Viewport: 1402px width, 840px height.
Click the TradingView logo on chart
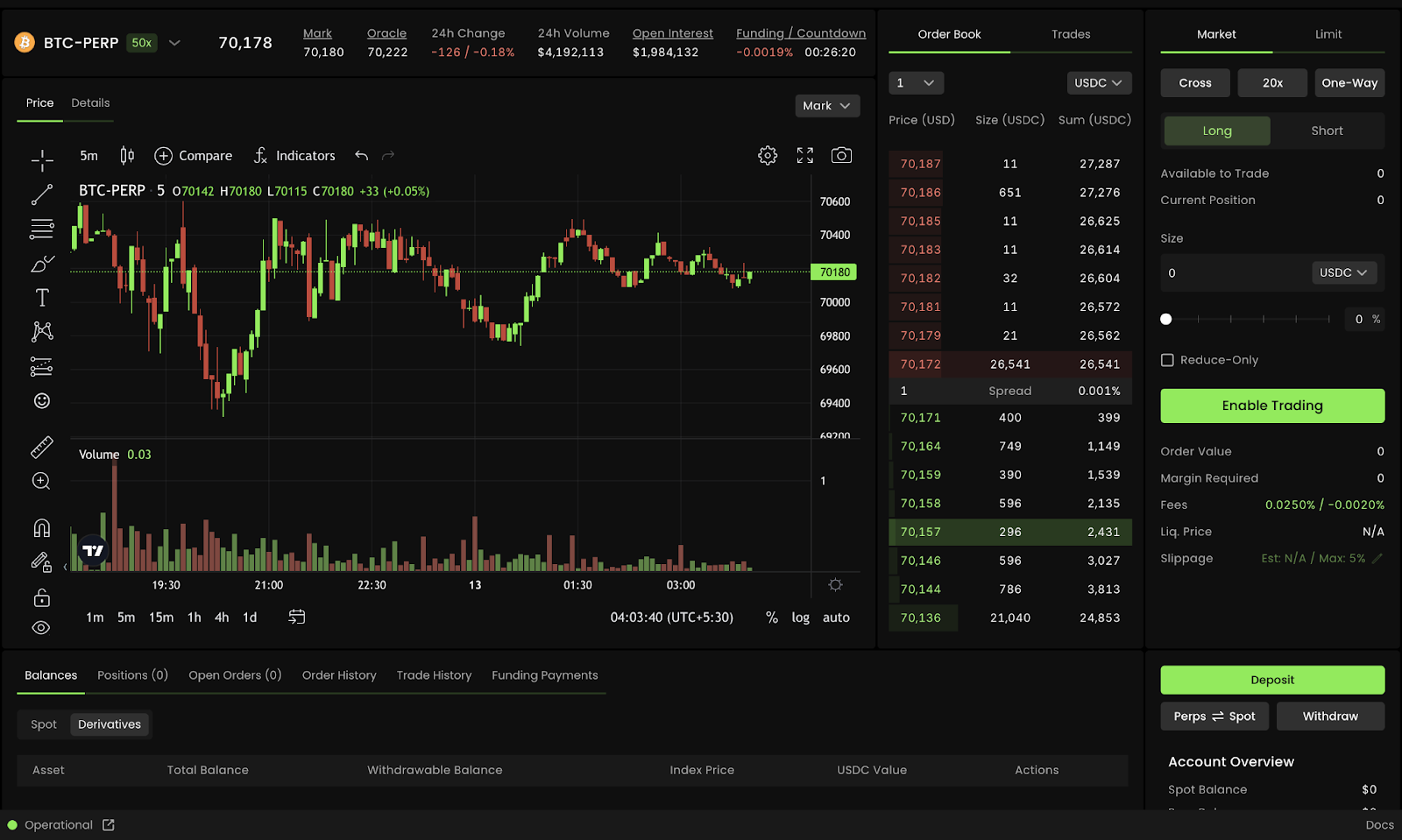click(x=93, y=550)
